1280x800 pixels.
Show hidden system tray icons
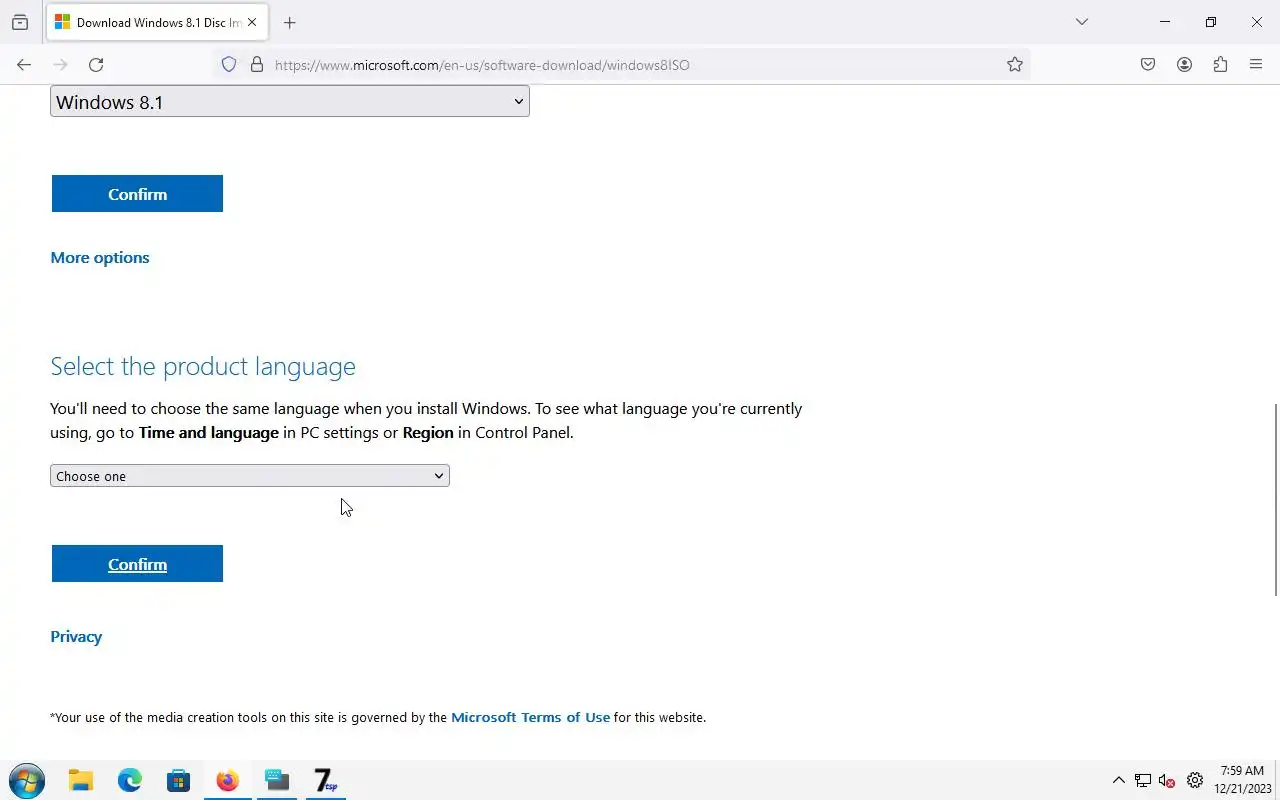1119,781
